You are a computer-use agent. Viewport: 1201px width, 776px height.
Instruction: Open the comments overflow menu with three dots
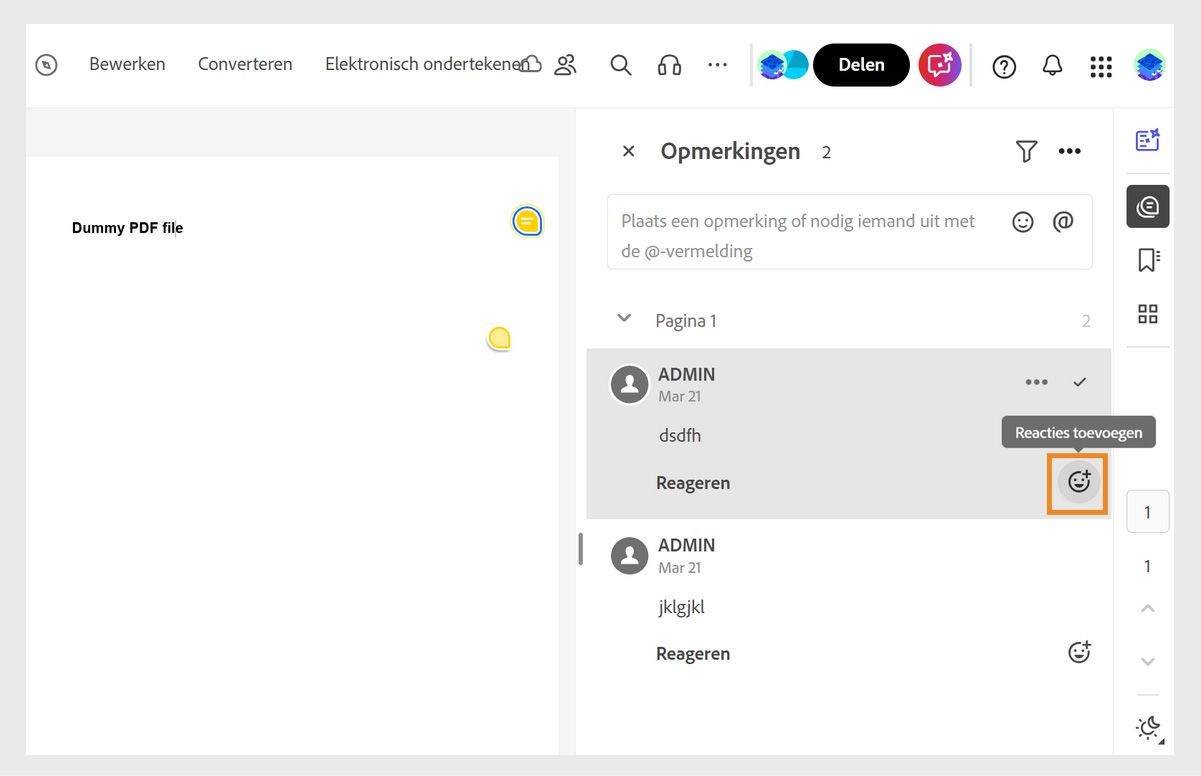1069,151
